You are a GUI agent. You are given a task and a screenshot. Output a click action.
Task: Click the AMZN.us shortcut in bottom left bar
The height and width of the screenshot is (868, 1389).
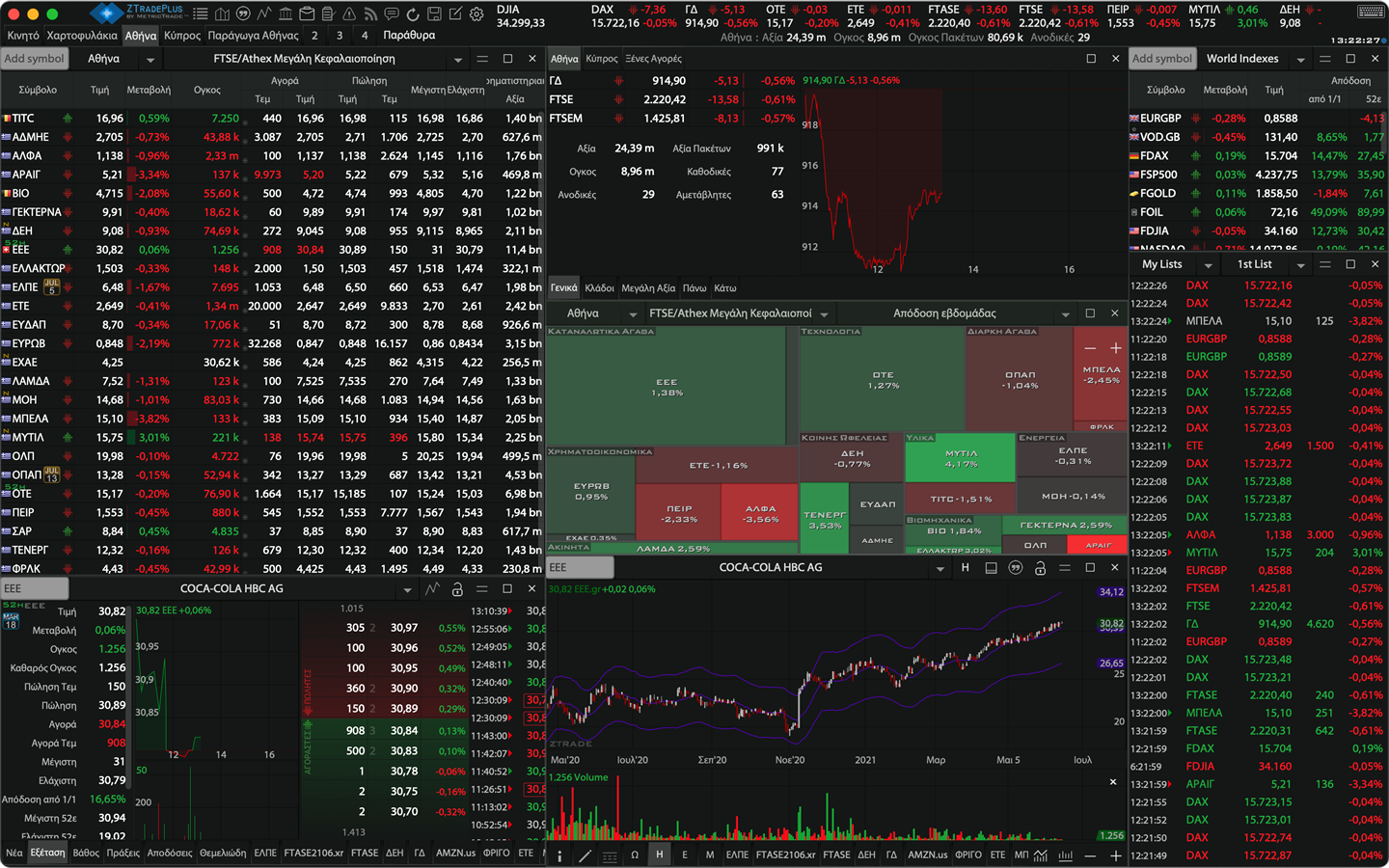point(455,854)
